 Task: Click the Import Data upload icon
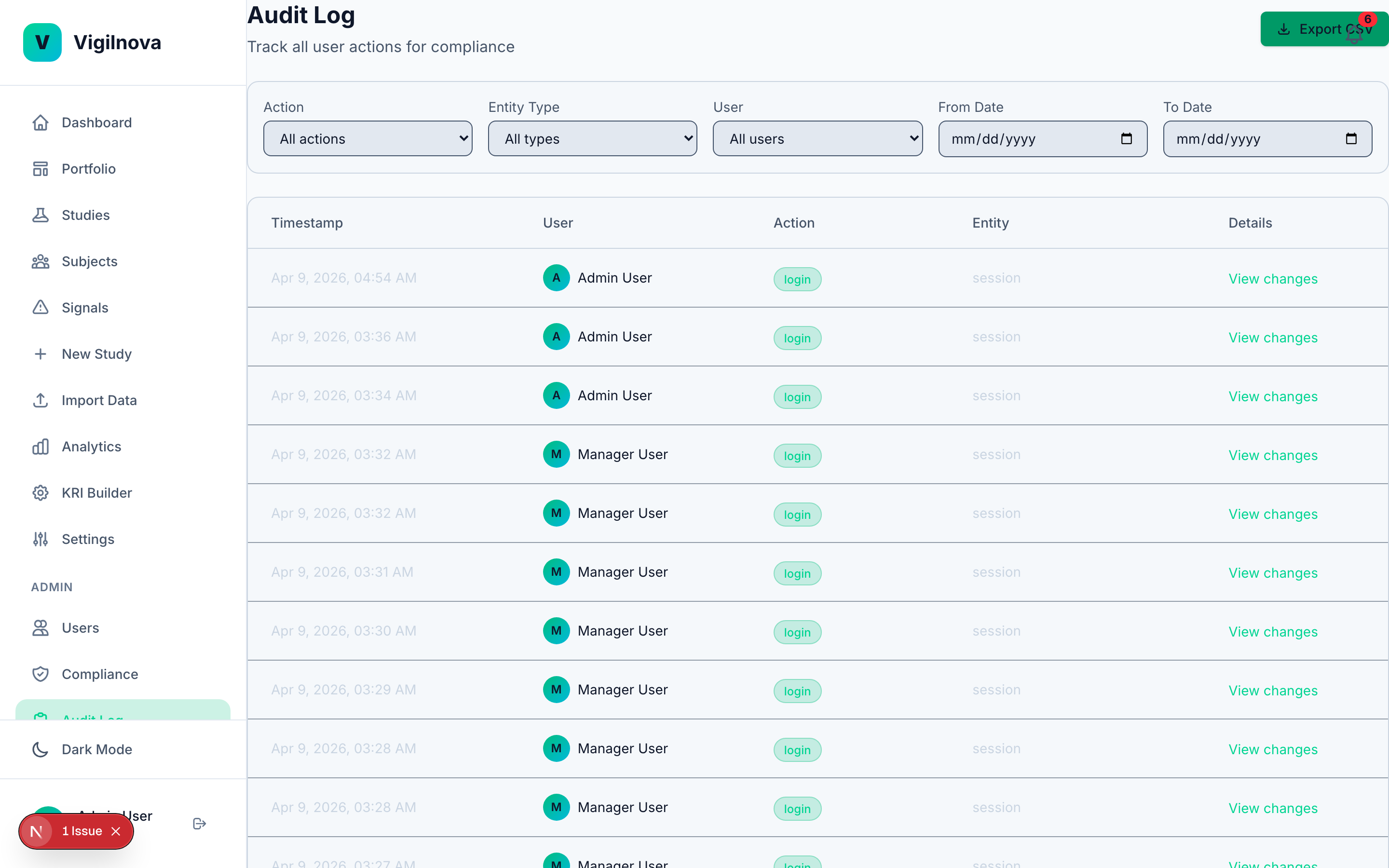pos(40,400)
